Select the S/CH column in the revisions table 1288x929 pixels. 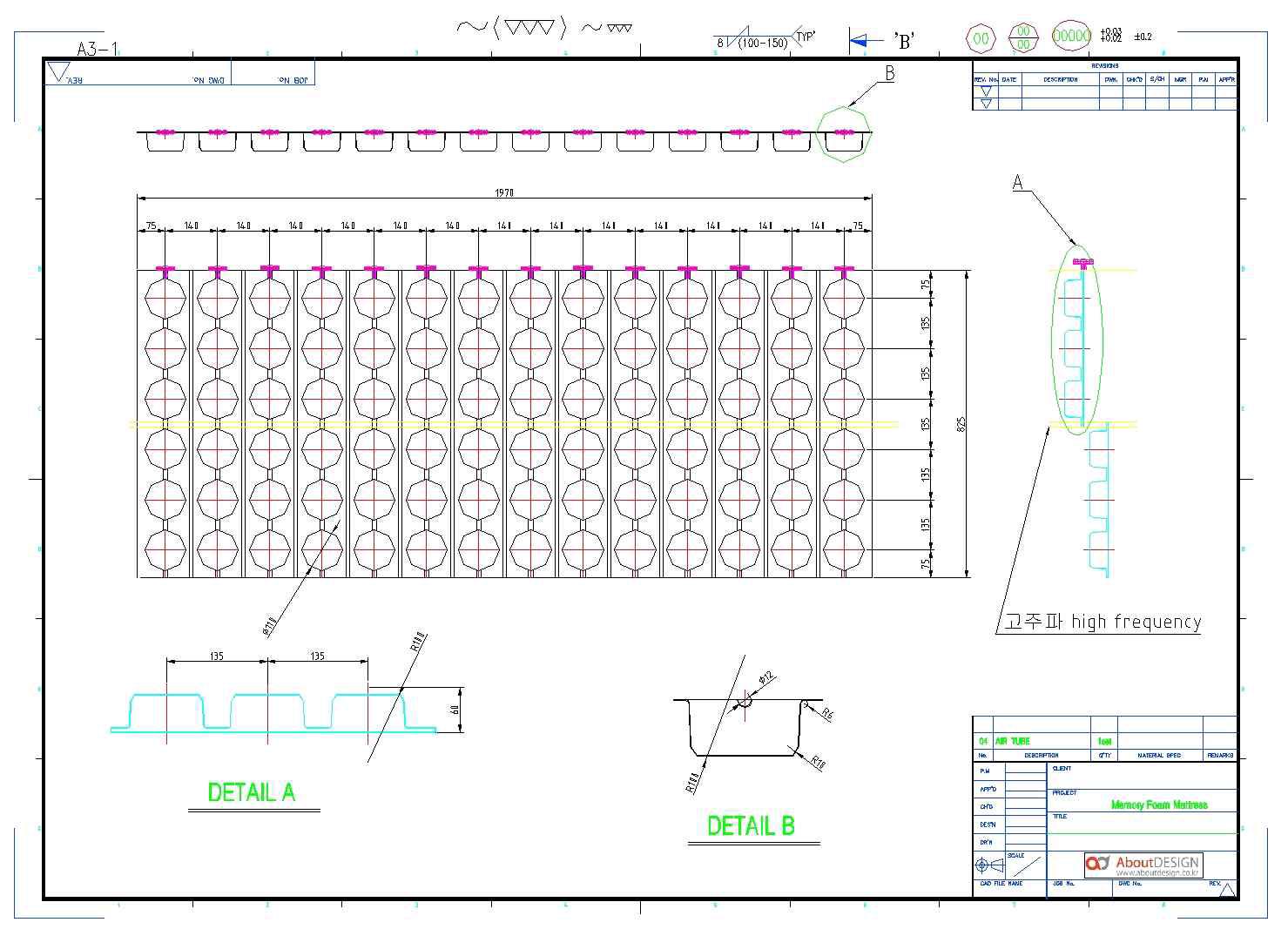tap(1157, 79)
